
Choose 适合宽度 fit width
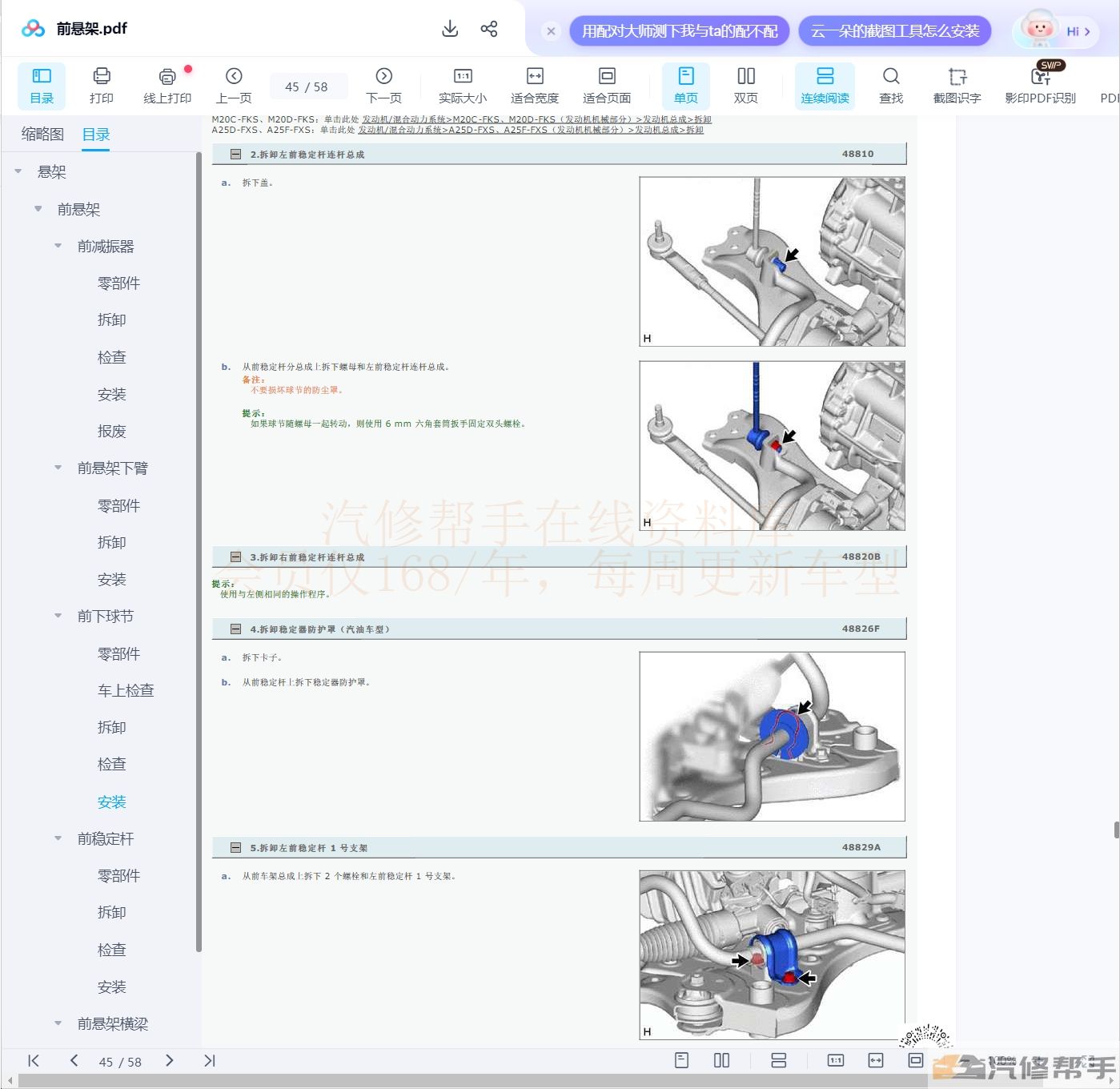pyautogui.click(x=535, y=86)
